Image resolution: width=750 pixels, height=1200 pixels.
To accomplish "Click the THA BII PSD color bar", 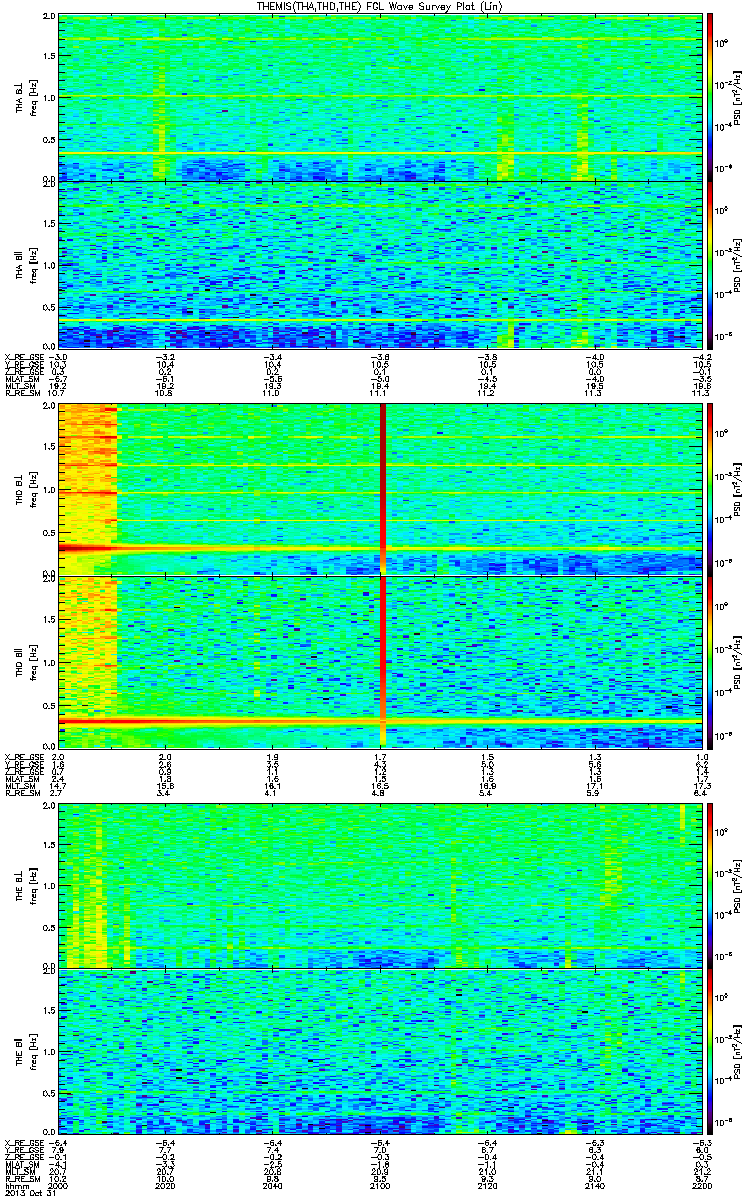I will point(711,264).
